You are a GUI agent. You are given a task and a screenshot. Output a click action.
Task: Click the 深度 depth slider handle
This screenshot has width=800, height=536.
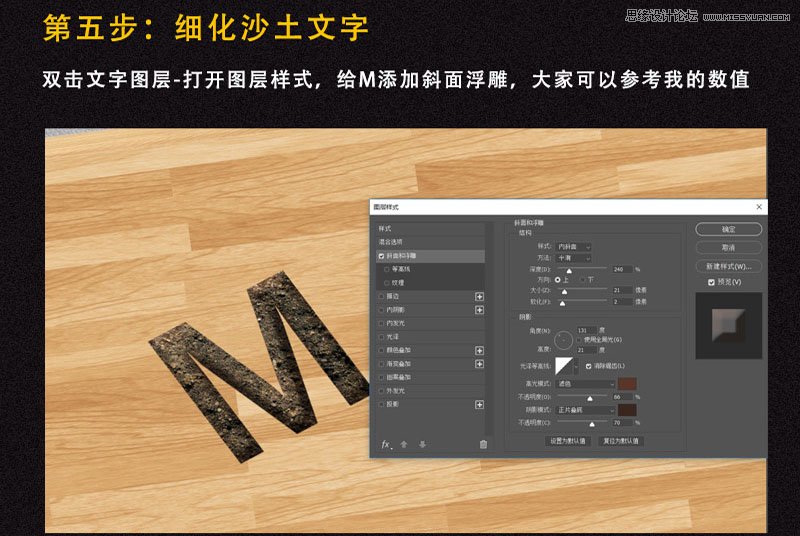569,270
